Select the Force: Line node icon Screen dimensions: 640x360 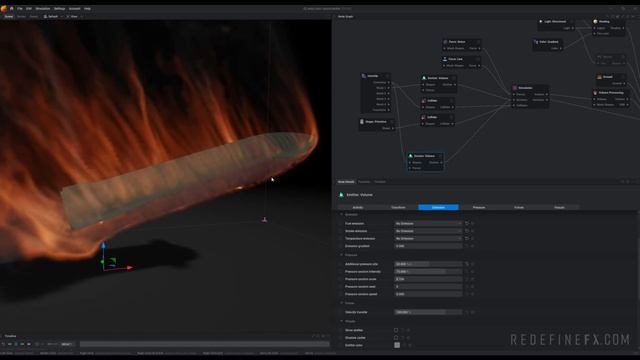tap(445, 59)
